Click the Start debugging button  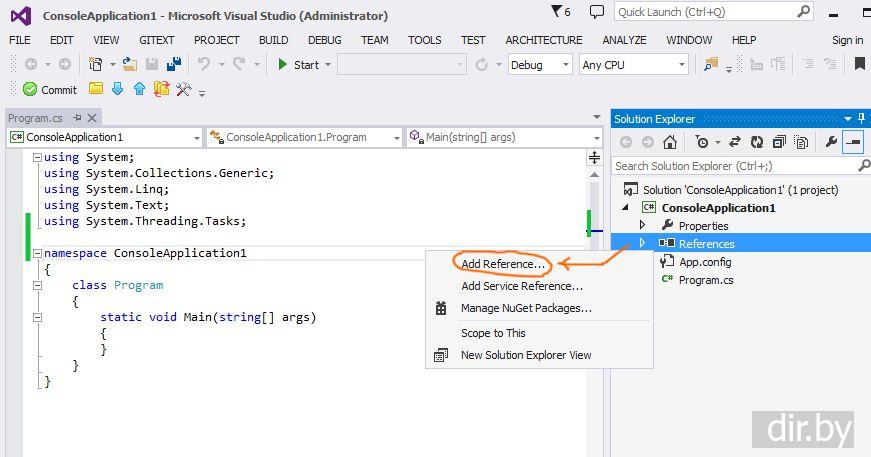298,64
